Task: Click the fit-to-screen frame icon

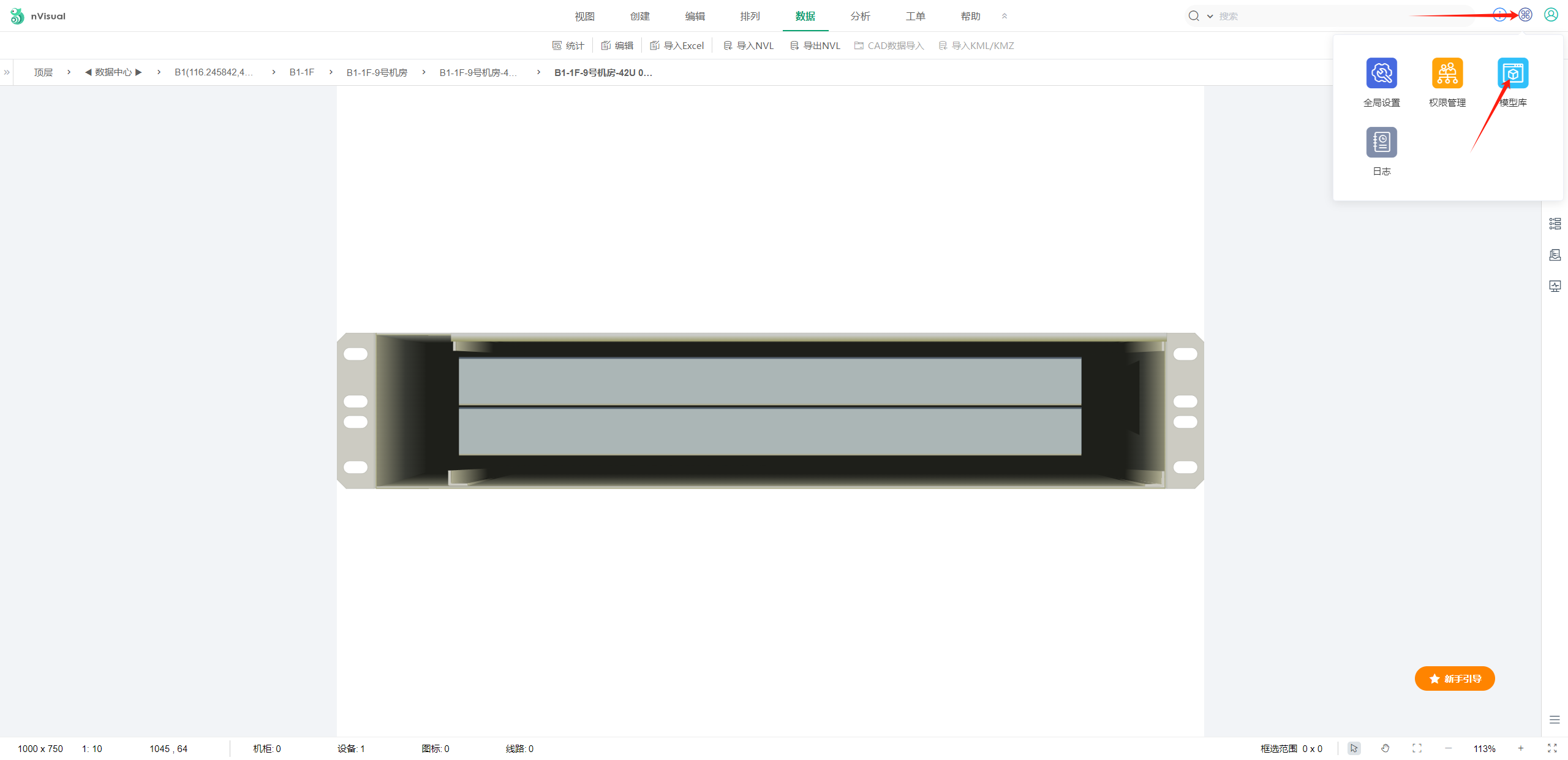Action: click(x=1417, y=748)
